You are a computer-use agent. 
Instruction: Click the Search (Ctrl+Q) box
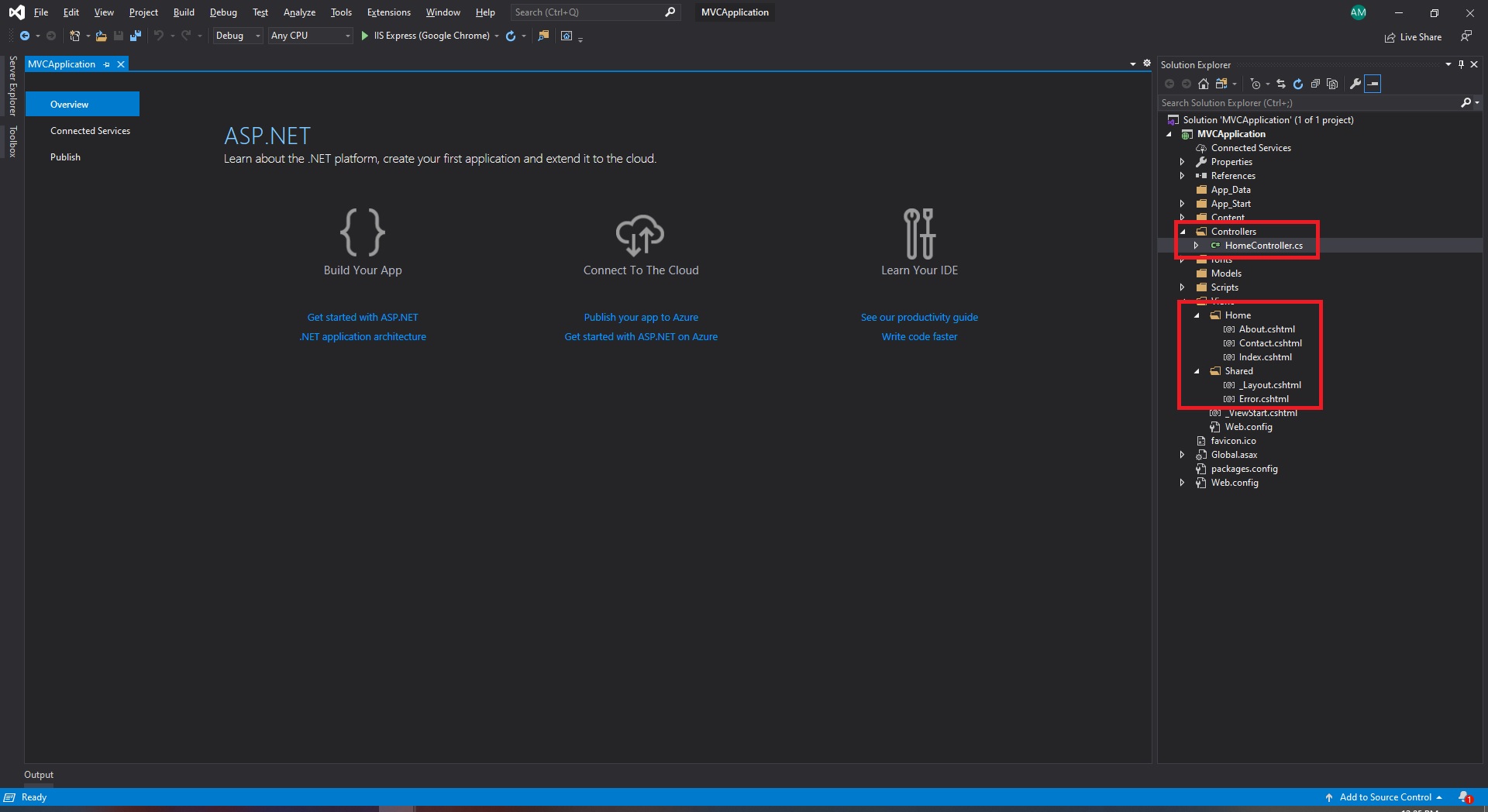click(594, 12)
